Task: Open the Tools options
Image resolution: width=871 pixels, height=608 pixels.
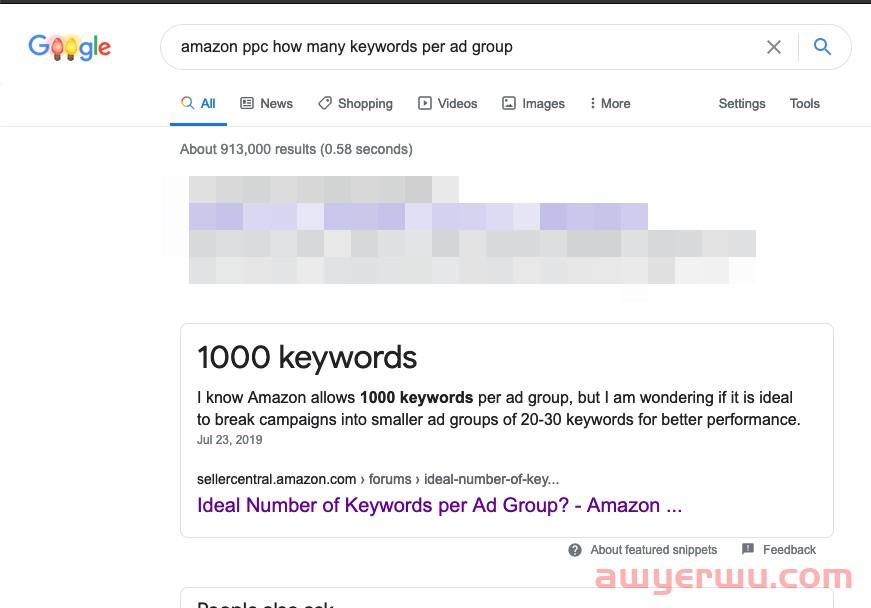Action: pyautogui.click(x=804, y=103)
